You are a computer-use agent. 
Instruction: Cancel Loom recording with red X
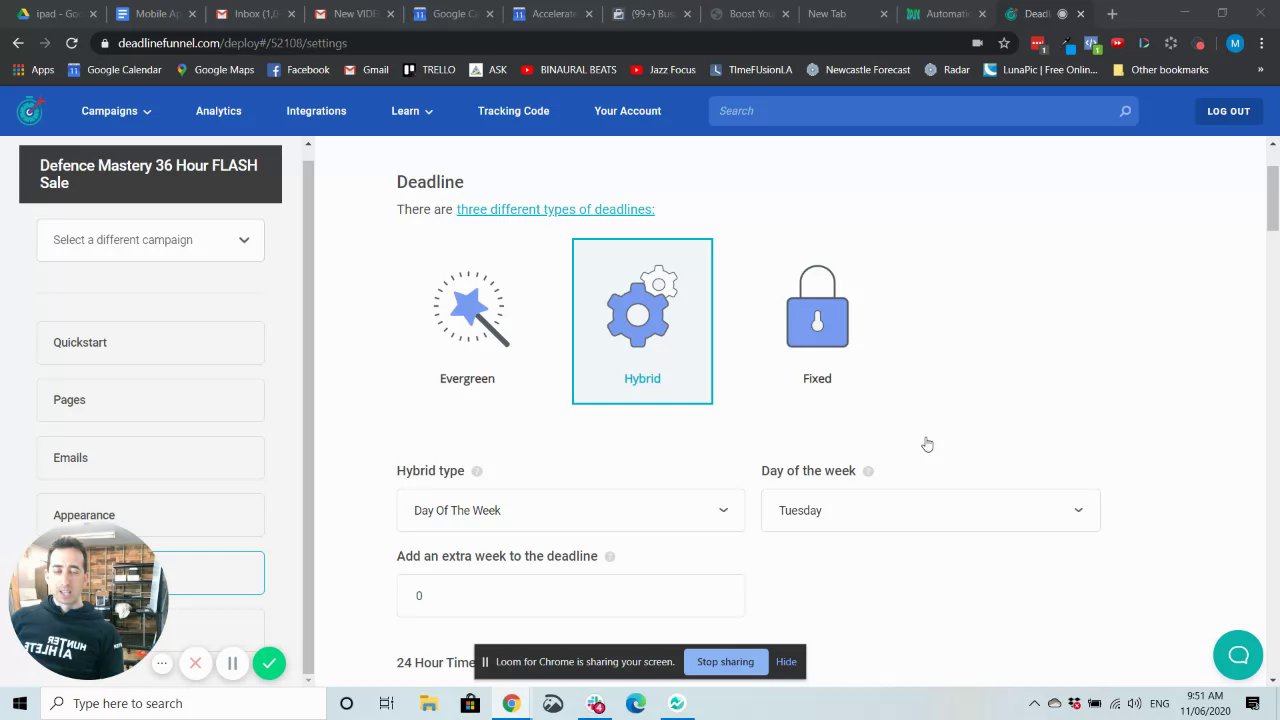[x=195, y=663]
